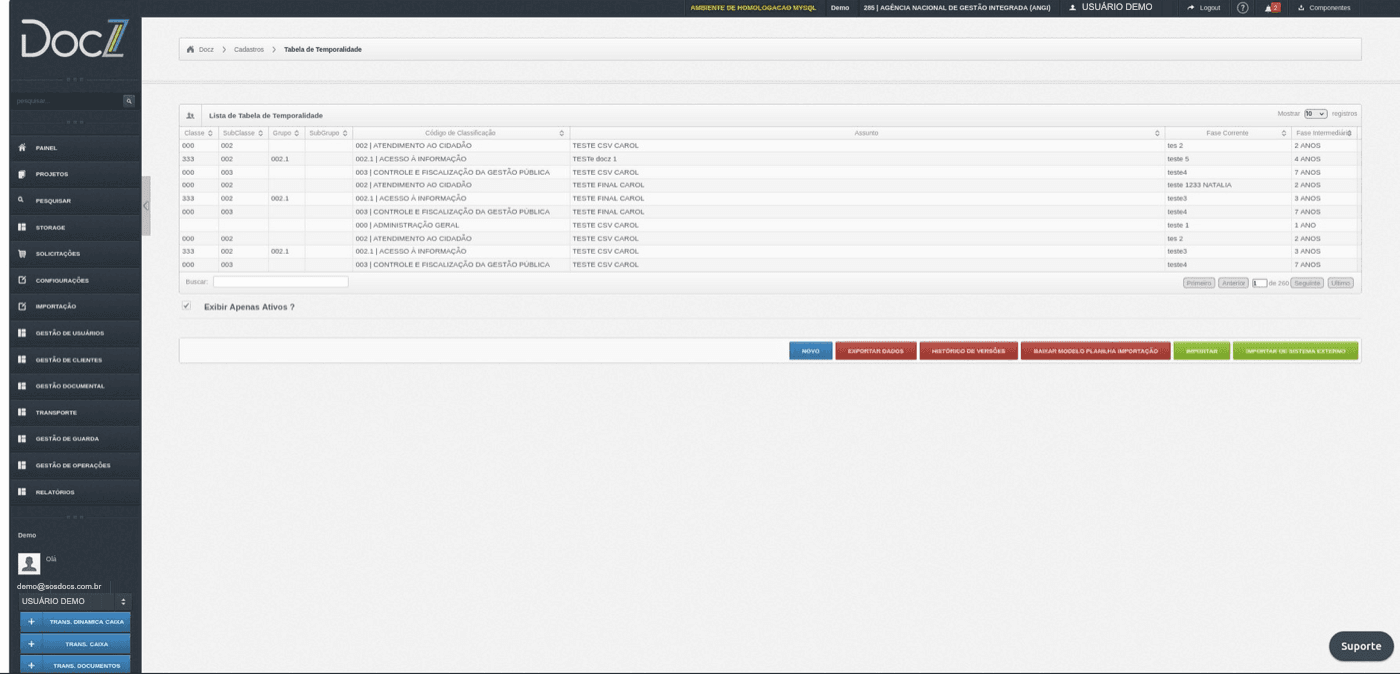1400x674 pixels.
Task: Click the search magnifier icon in sidebar
Action: (x=128, y=101)
